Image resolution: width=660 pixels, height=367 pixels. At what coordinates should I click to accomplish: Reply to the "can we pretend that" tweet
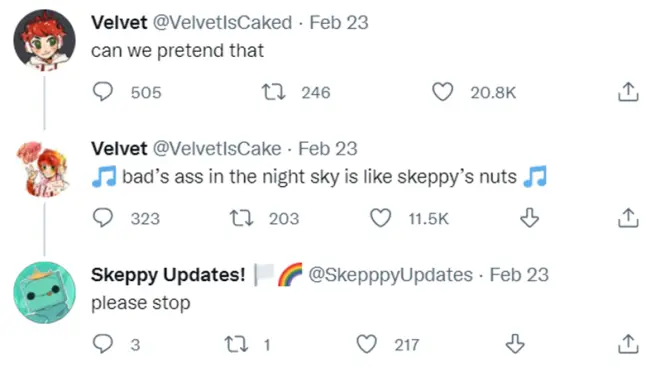pyautogui.click(x=103, y=92)
